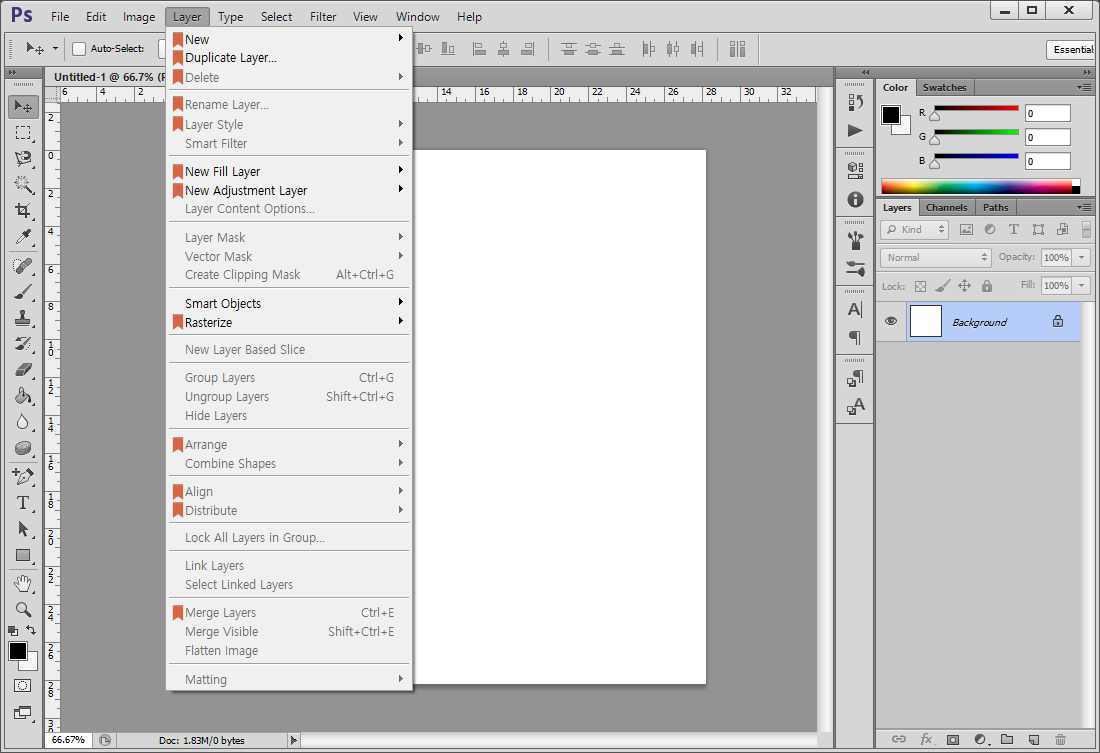The image size is (1100, 753).
Task: Select the Sponge tool
Action: coord(23,448)
